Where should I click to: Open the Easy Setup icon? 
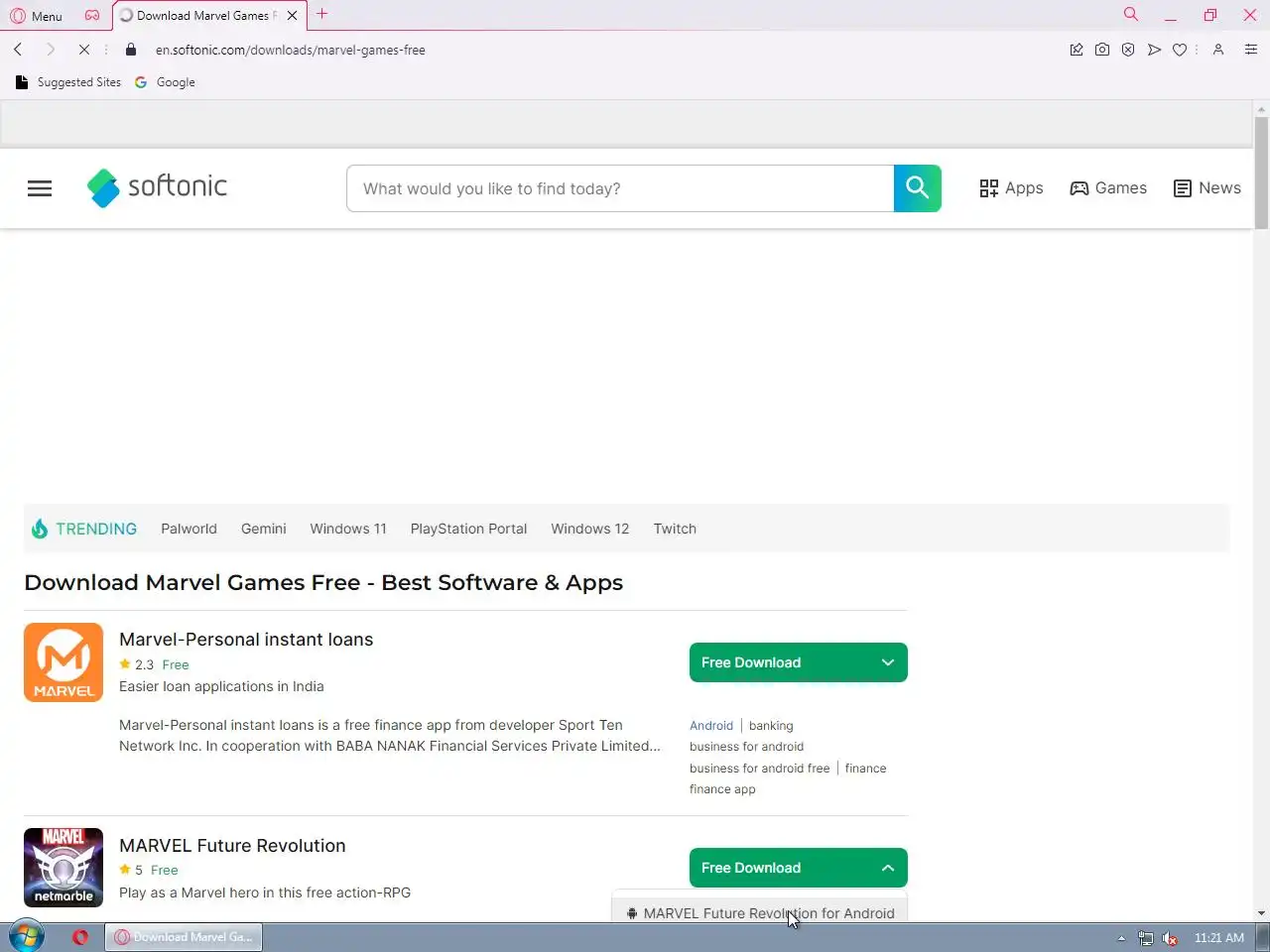tap(1251, 50)
